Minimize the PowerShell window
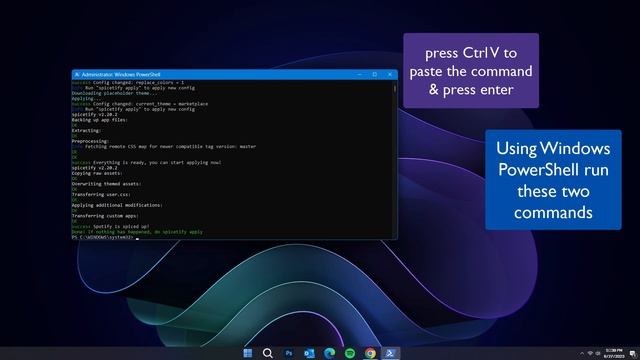The height and width of the screenshot is (360, 640). [x=360, y=75]
